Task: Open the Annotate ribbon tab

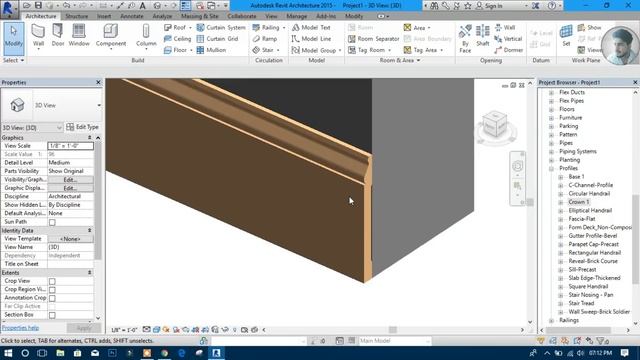Action: pyautogui.click(x=132, y=16)
